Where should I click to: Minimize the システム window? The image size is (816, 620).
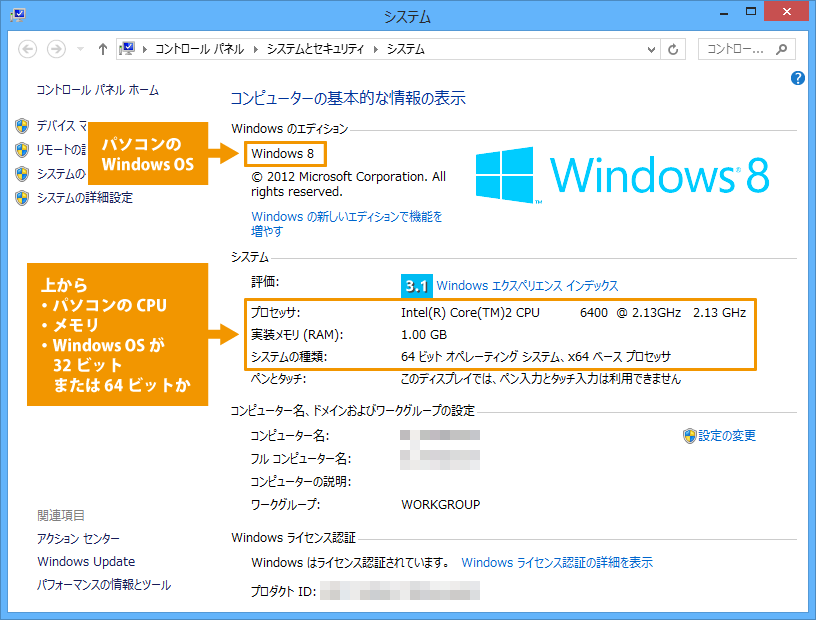724,12
